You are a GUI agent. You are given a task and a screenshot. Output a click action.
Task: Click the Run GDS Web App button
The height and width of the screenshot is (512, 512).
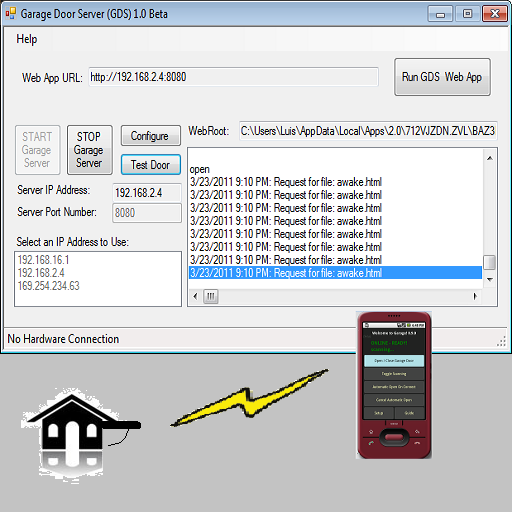pyautogui.click(x=442, y=77)
